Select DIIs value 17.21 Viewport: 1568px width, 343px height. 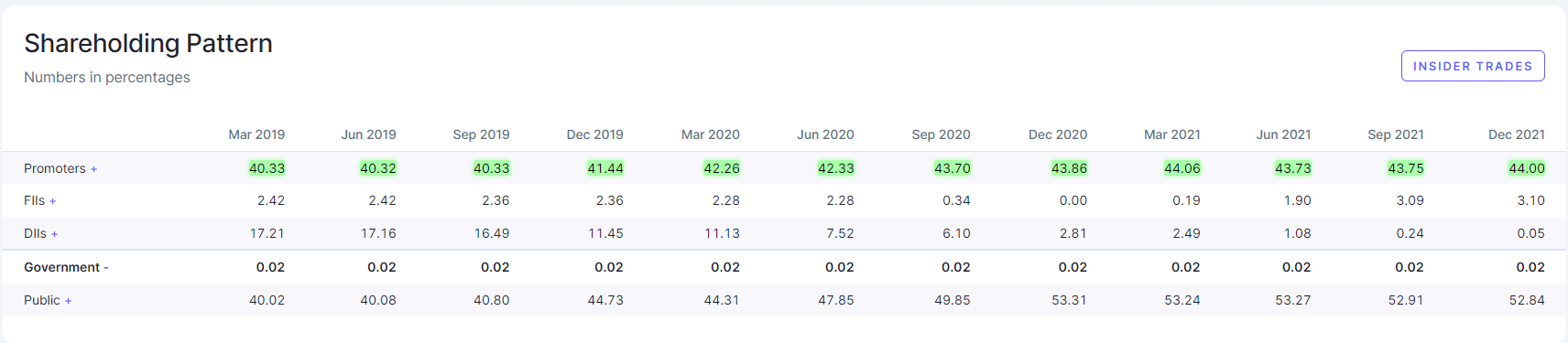point(267,233)
